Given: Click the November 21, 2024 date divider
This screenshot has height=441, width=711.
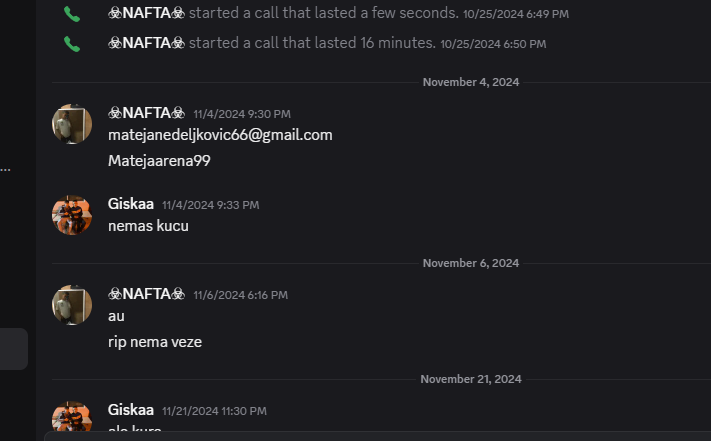Looking at the screenshot, I should 471,379.
